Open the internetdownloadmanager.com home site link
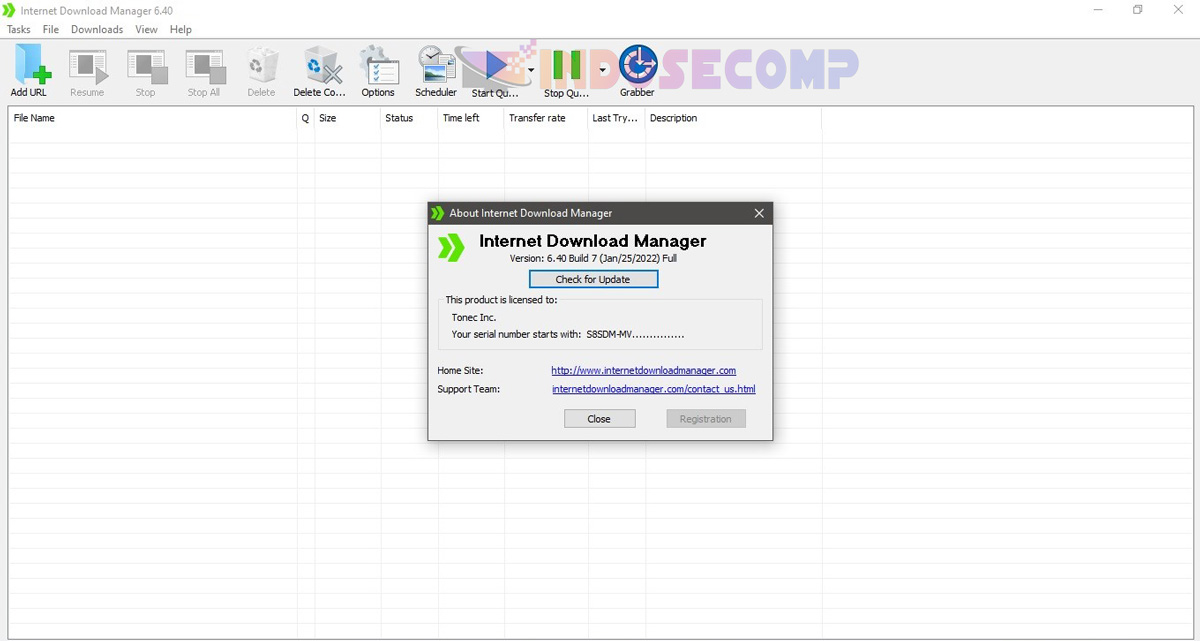1200x641 pixels. click(643, 370)
